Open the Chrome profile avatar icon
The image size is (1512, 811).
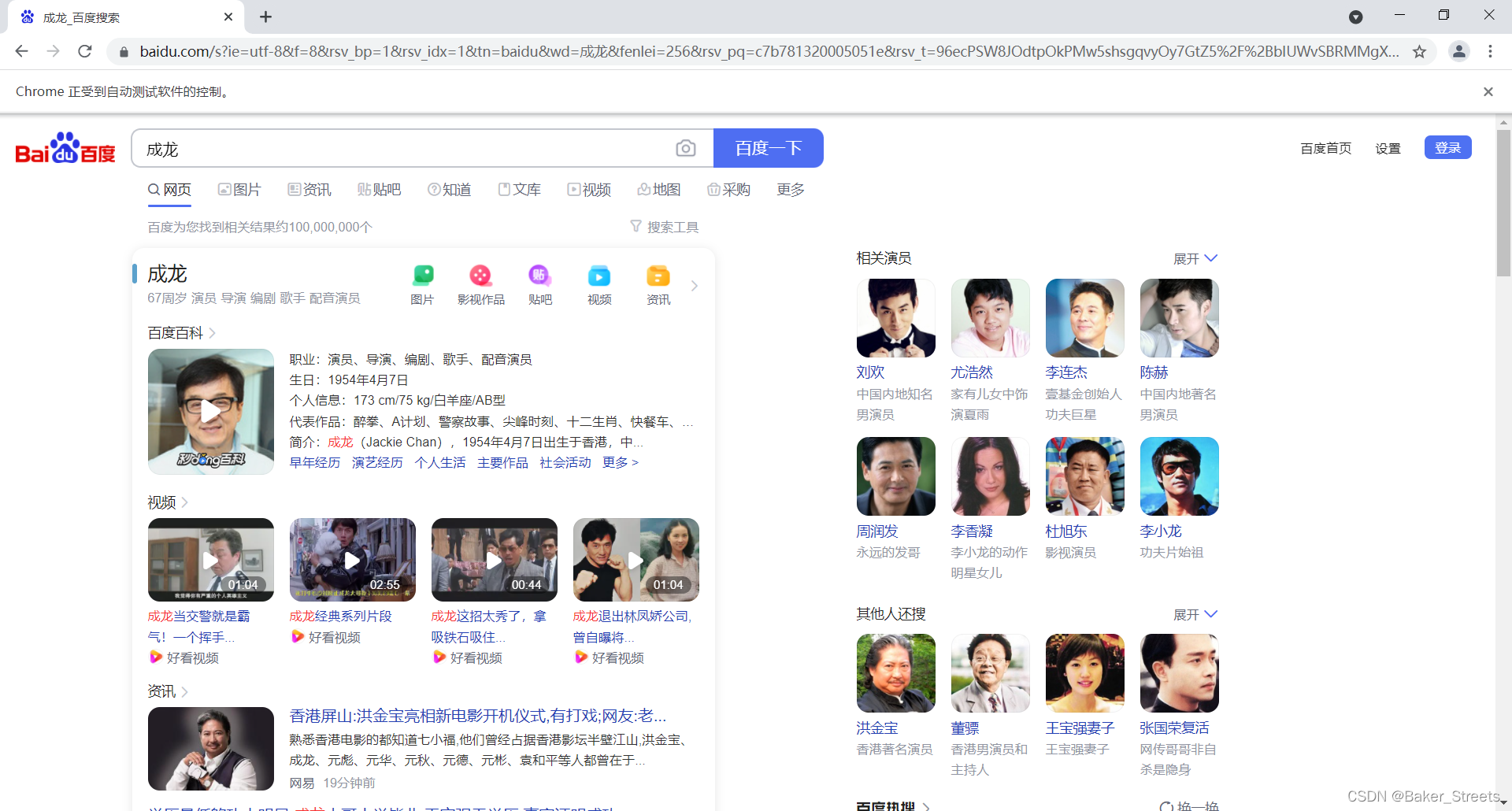pyautogui.click(x=1458, y=51)
